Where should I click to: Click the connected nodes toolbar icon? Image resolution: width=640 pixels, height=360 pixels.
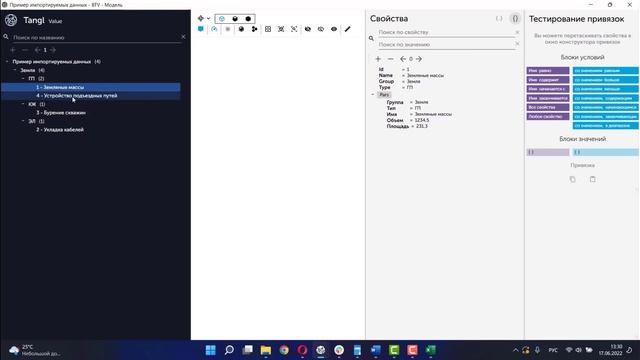(254, 29)
